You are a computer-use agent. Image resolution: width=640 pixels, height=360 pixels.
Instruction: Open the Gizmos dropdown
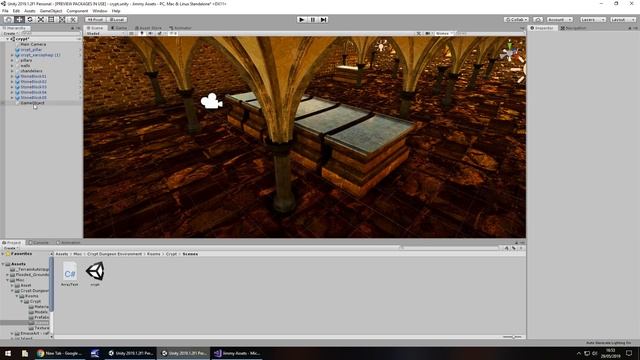(444, 33)
